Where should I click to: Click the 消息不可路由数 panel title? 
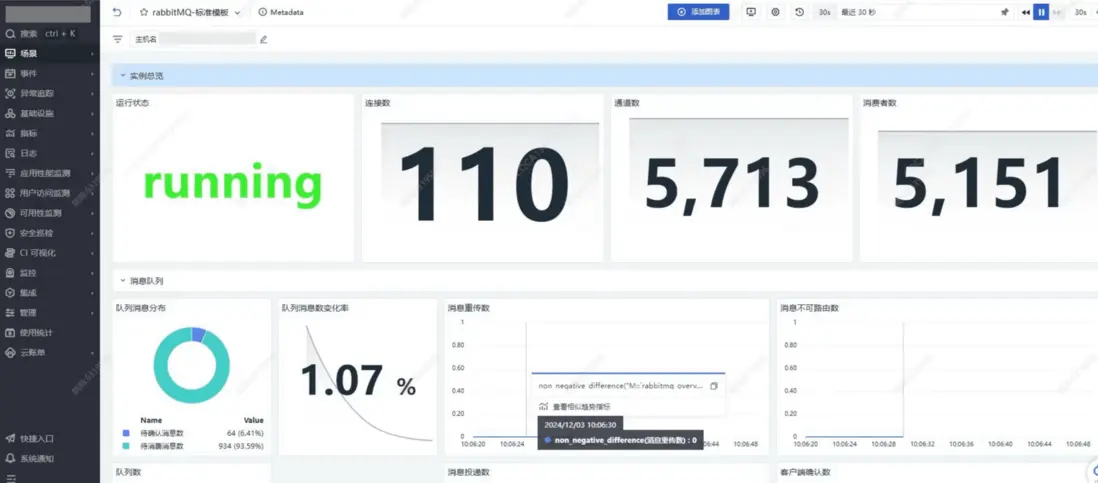pyautogui.click(x=809, y=307)
